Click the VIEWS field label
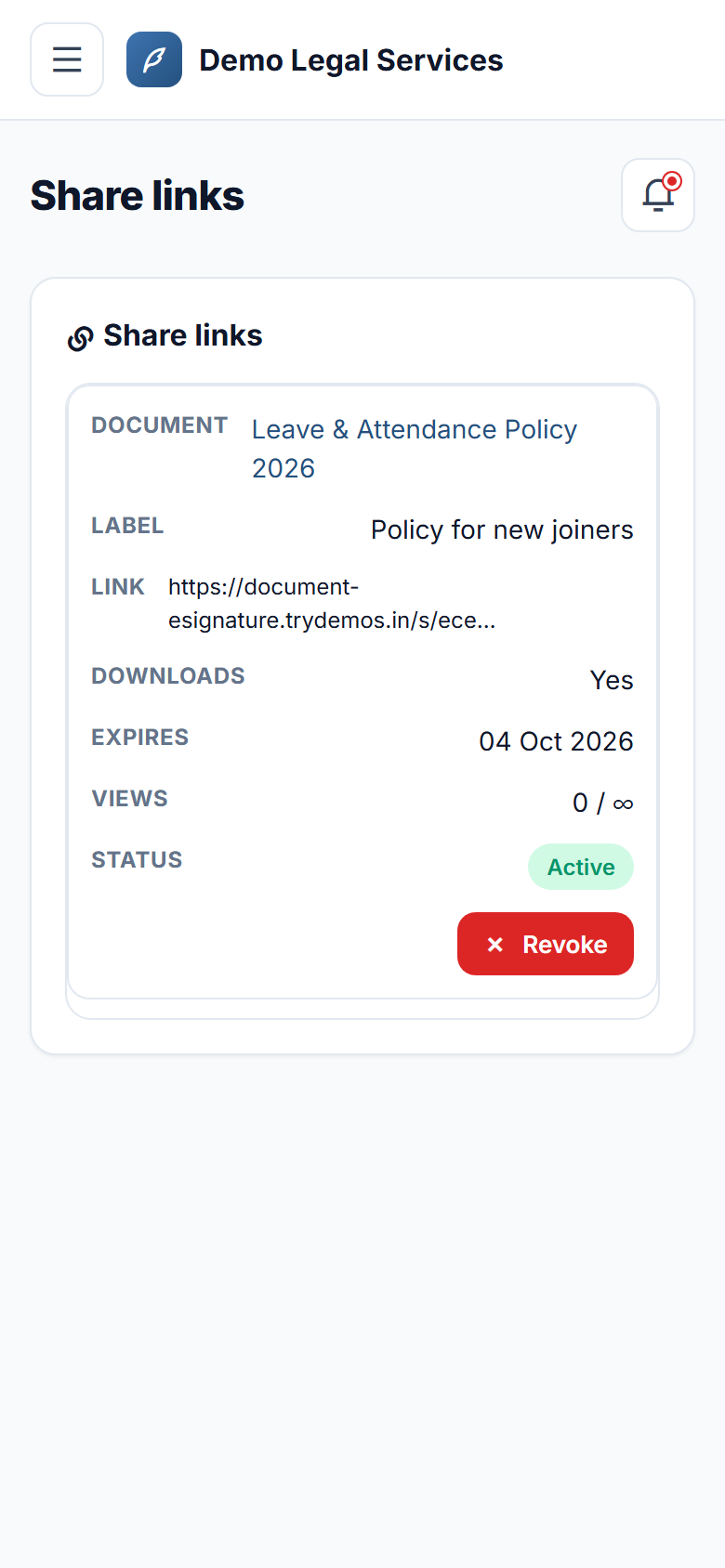 [130, 799]
